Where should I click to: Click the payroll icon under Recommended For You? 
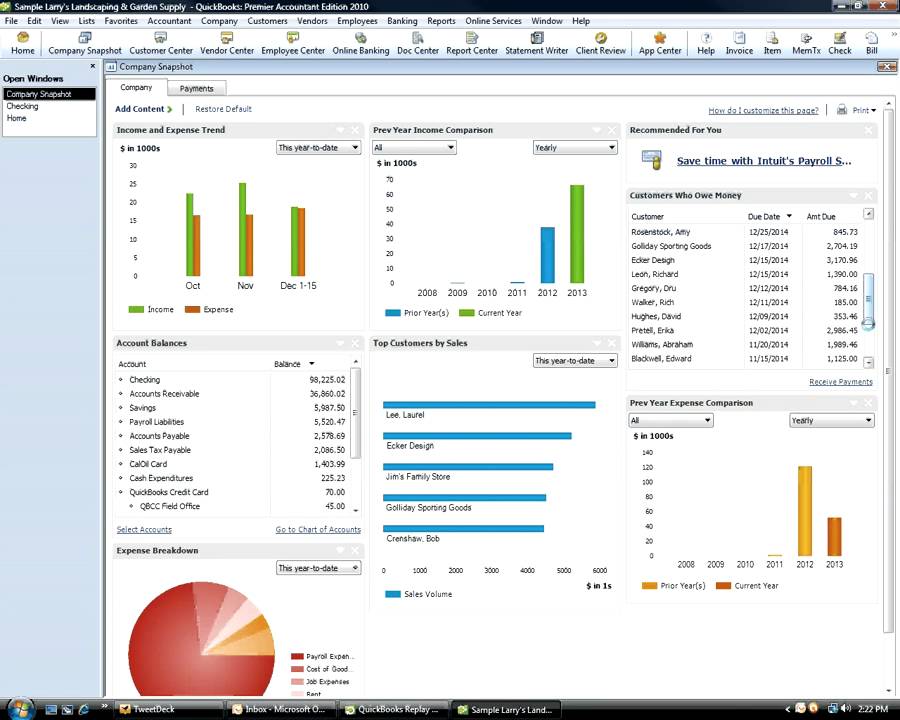(652, 160)
